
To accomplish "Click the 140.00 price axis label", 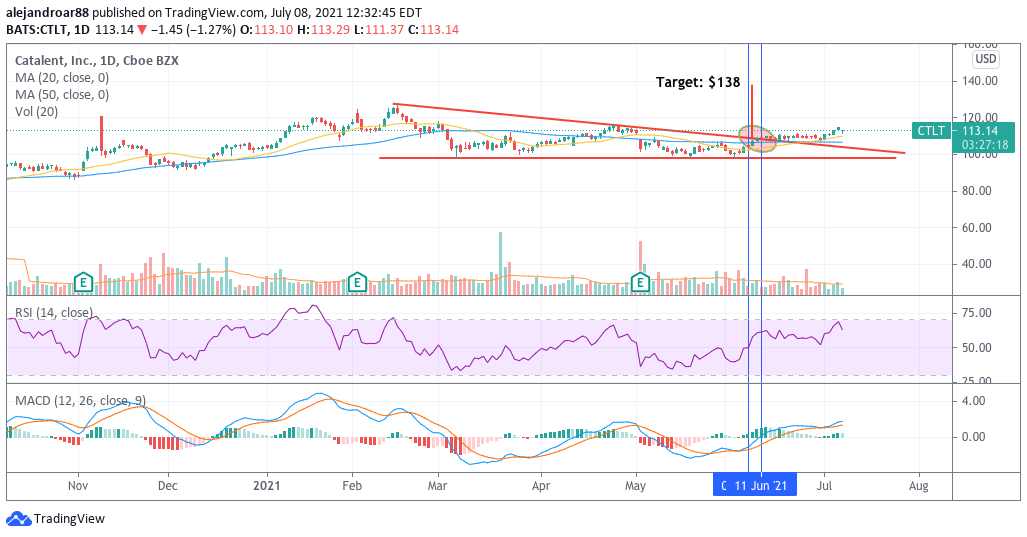I will point(980,81).
